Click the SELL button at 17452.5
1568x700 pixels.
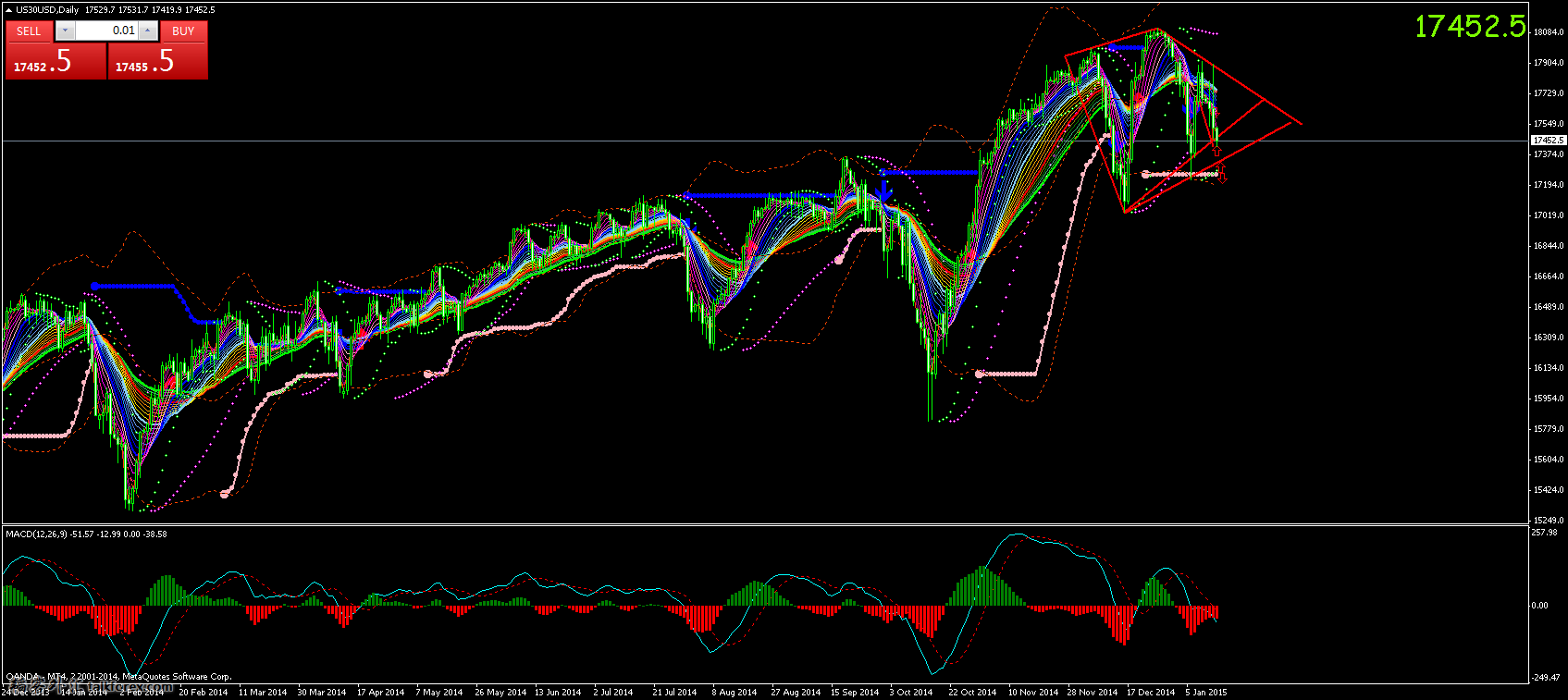point(56,61)
